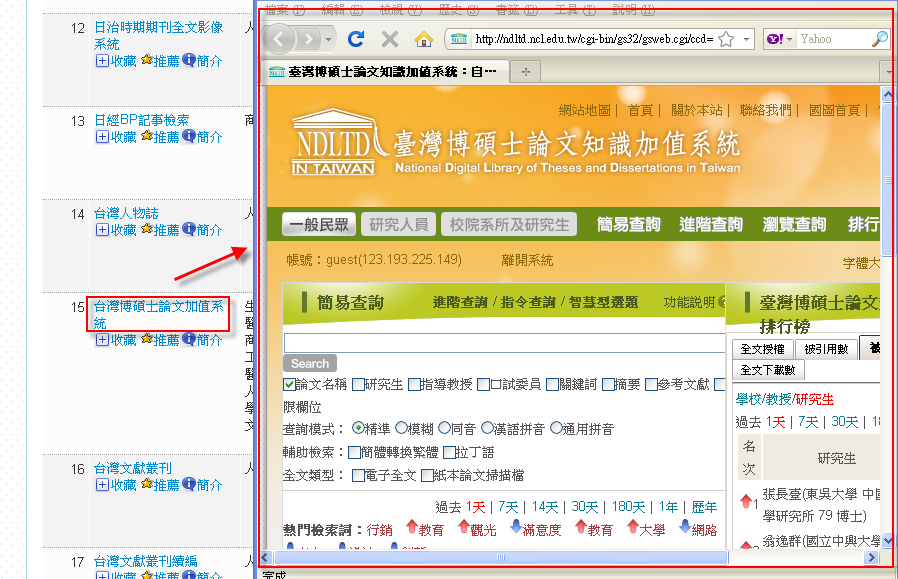Check the 紙本論文掃描檔 checkbox
Screen dimensions: 898x579
(x=427, y=475)
